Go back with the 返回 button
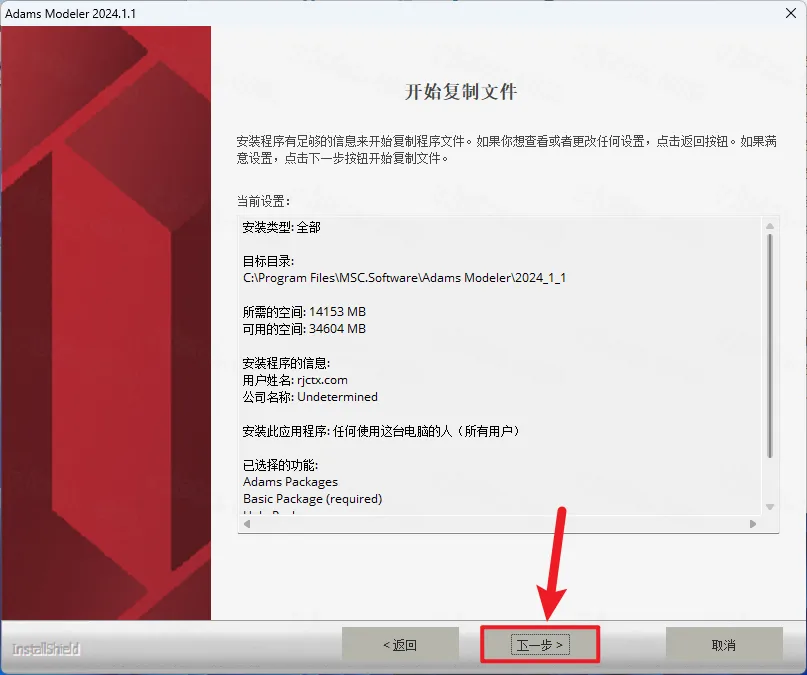Viewport: 807px width, 675px height. [400, 645]
